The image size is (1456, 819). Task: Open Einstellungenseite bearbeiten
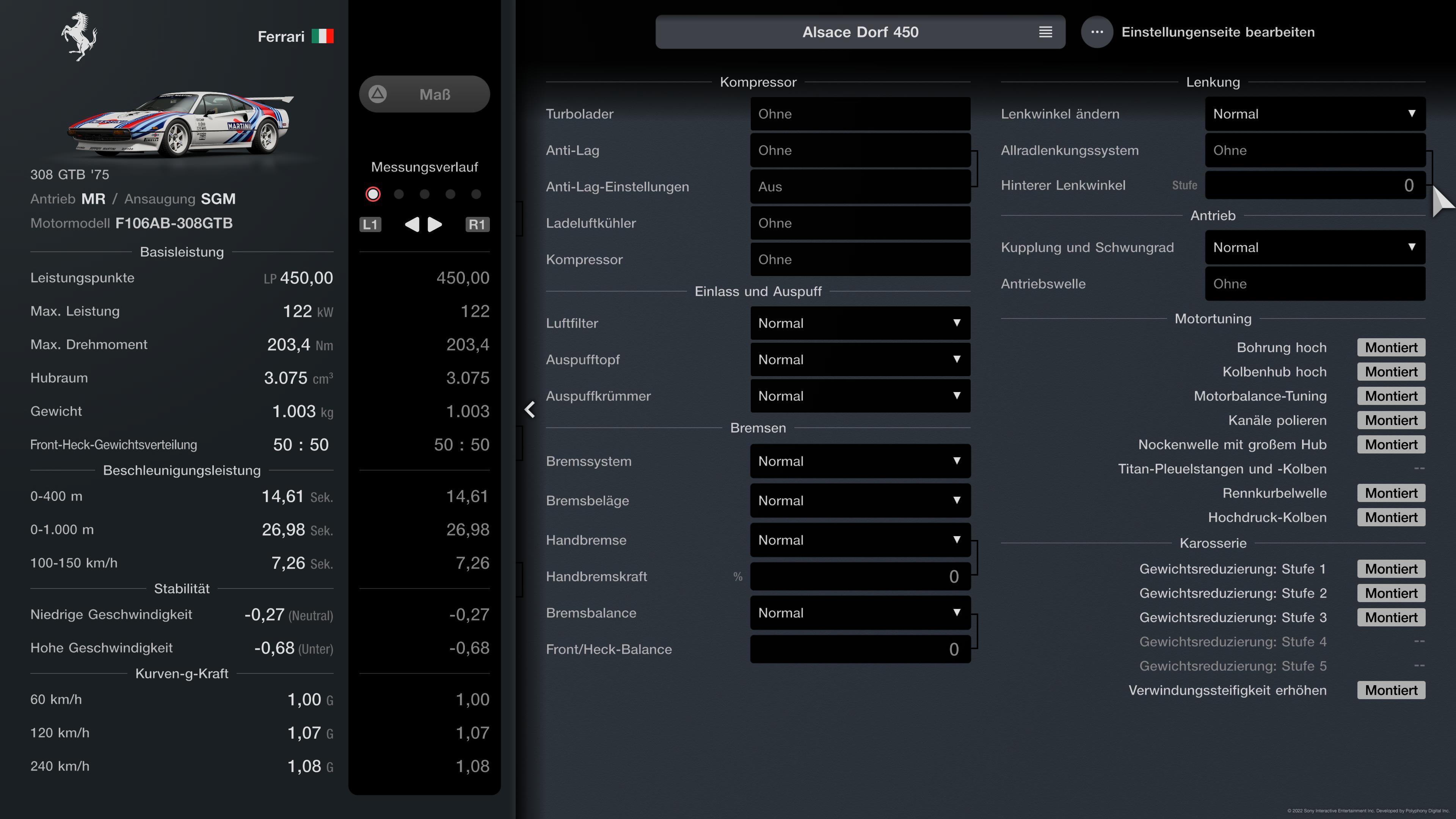point(1218,32)
